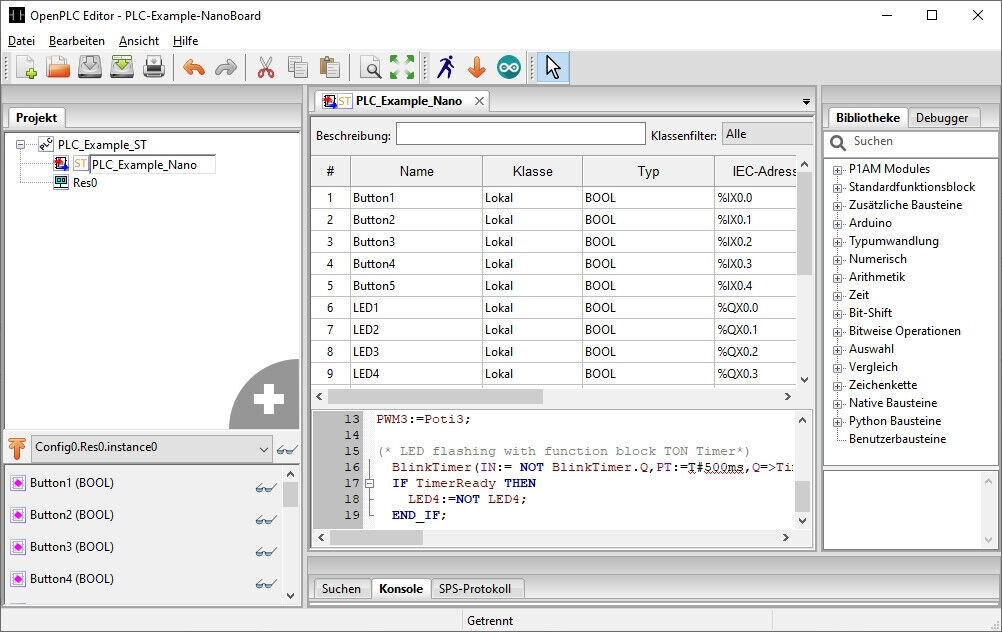The height and width of the screenshot is (632, 1002).
Task: Cut selection with scissors icon
Action: click(x=266, y=67)
